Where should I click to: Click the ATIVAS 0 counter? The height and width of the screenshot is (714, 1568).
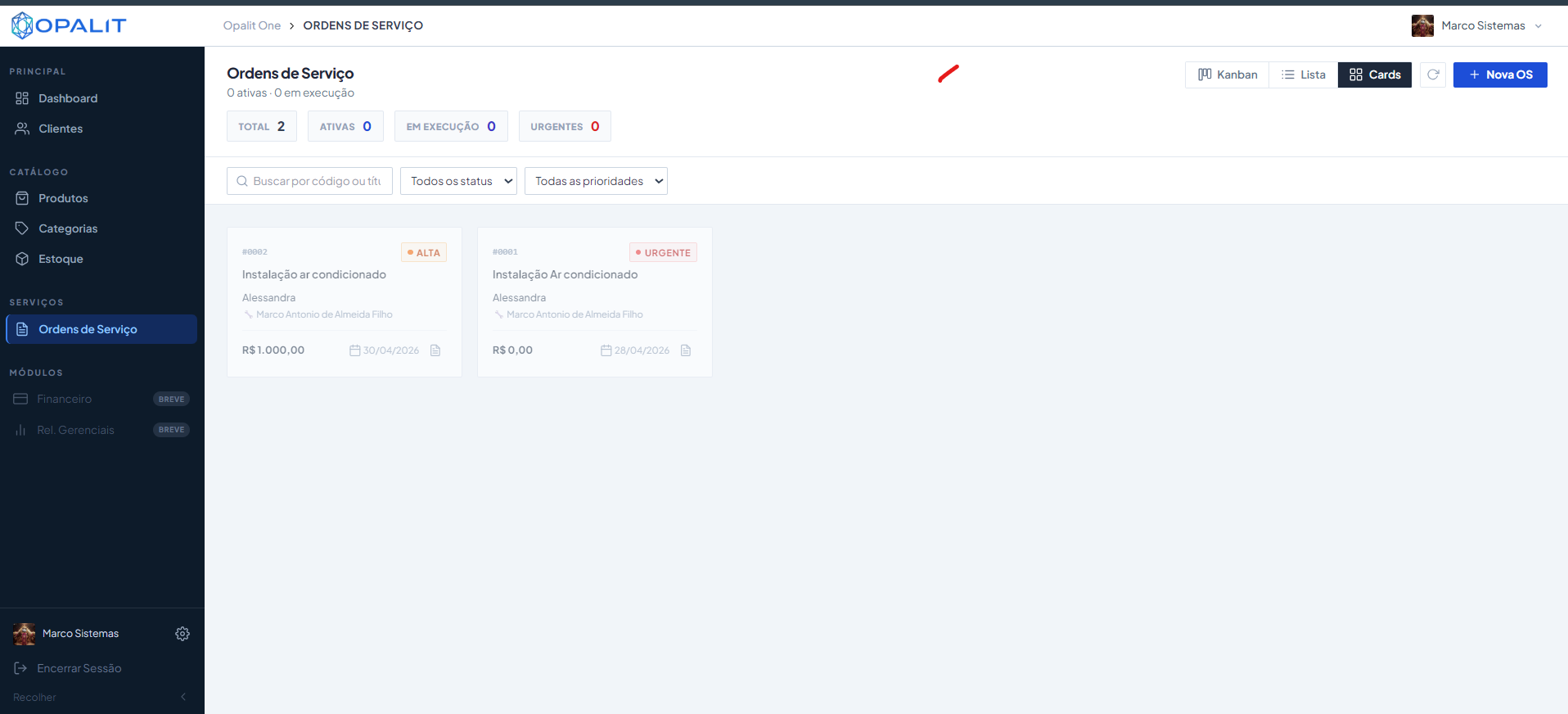point(345,126)
